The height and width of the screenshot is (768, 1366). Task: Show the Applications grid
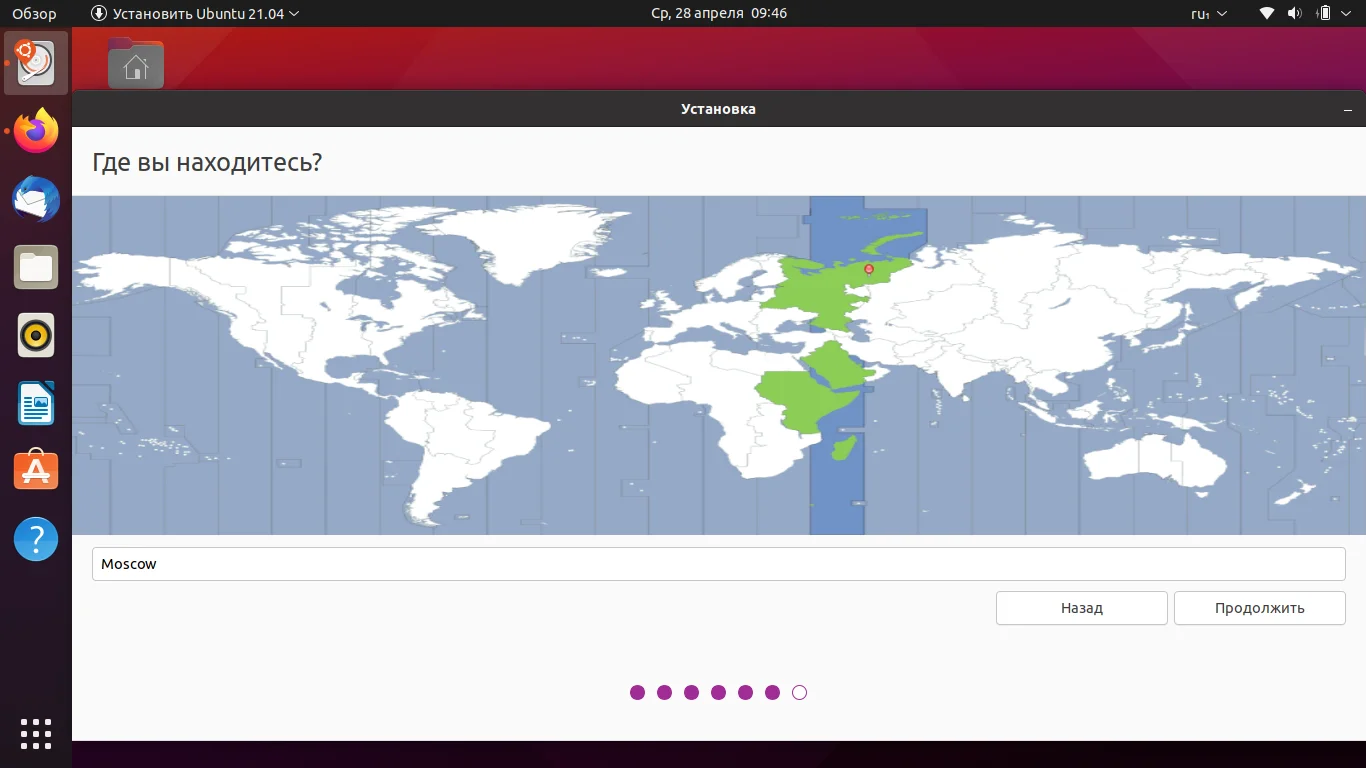(35, 733)
